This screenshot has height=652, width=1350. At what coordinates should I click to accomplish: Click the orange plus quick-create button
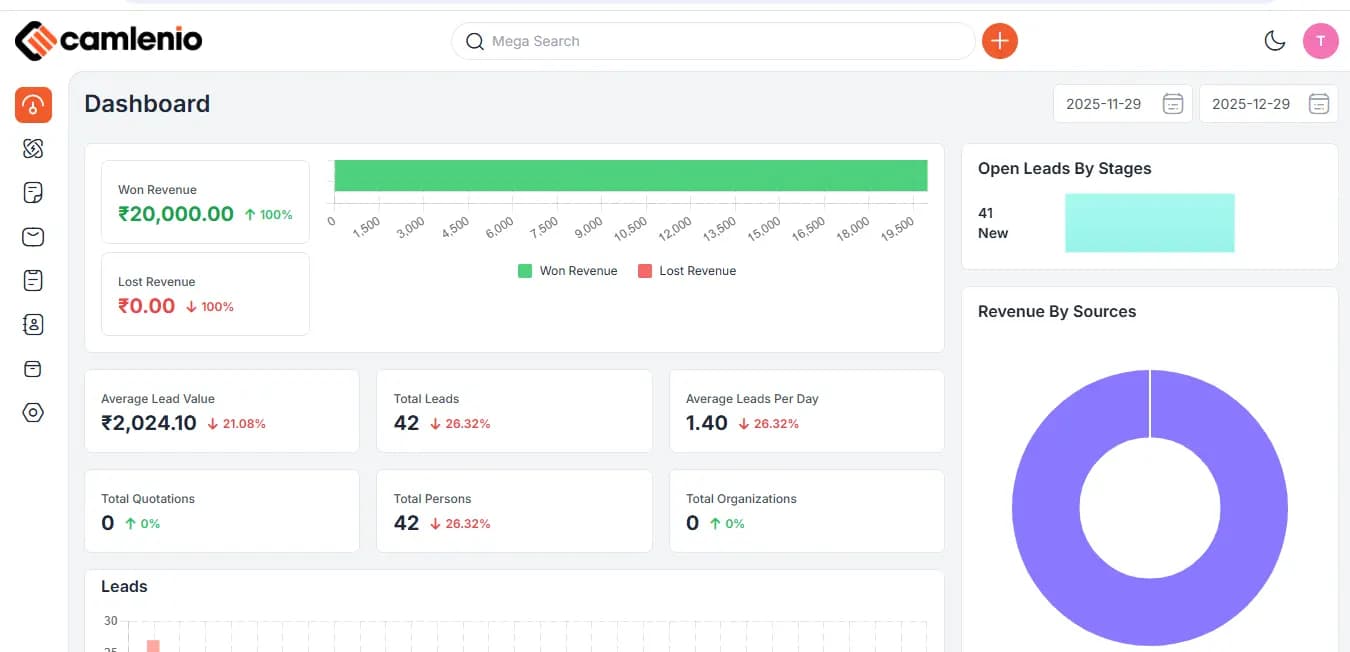[x=1000, y=41]
